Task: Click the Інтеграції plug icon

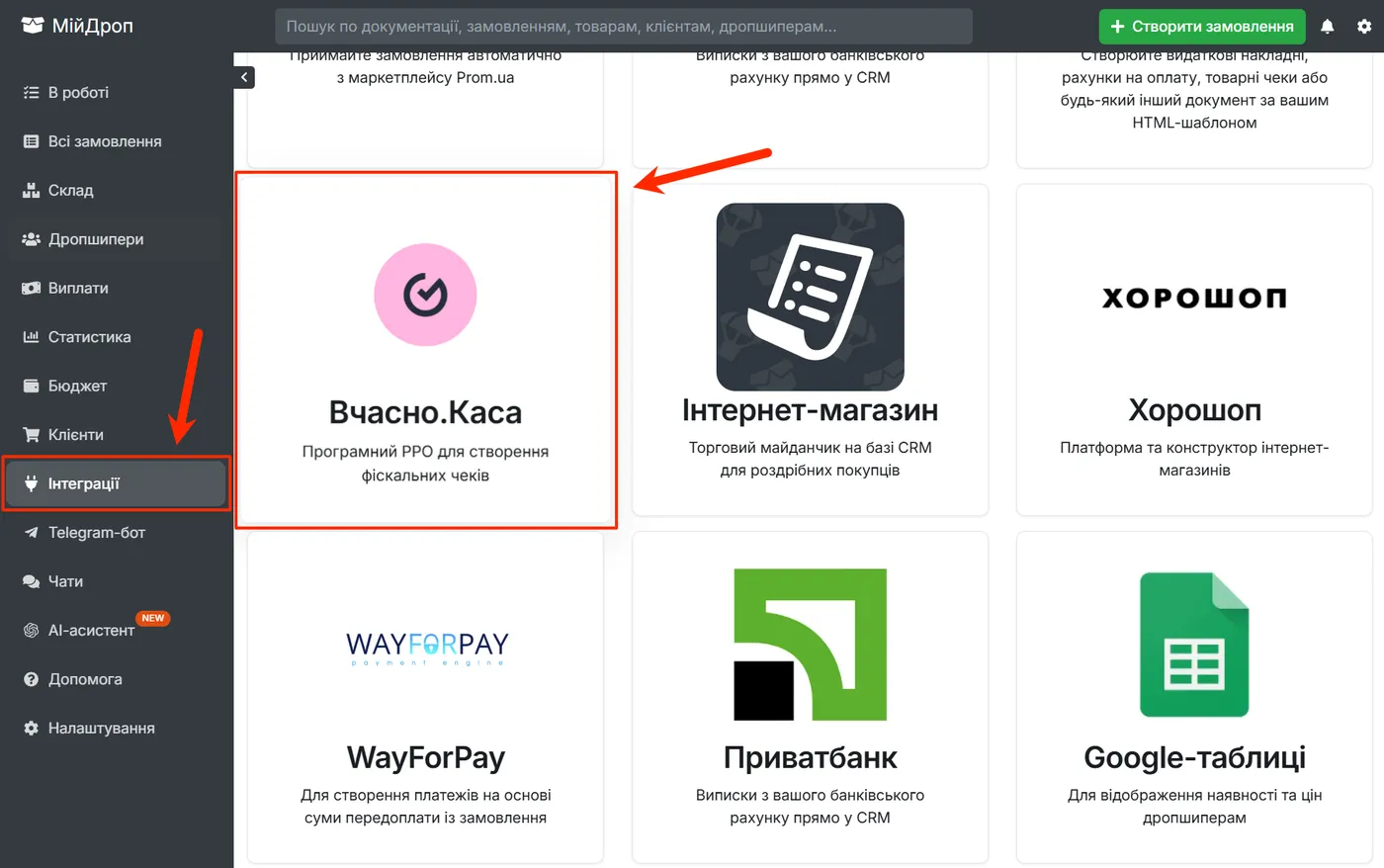Action: (x=31, y=483)
